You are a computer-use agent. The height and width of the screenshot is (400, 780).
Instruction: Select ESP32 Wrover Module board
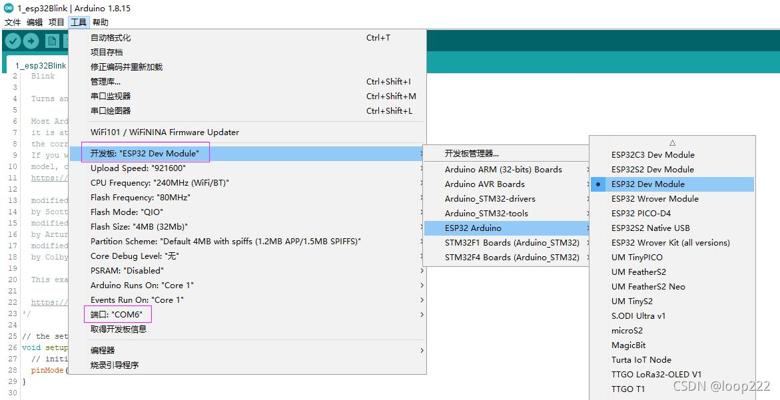point(673,199)
